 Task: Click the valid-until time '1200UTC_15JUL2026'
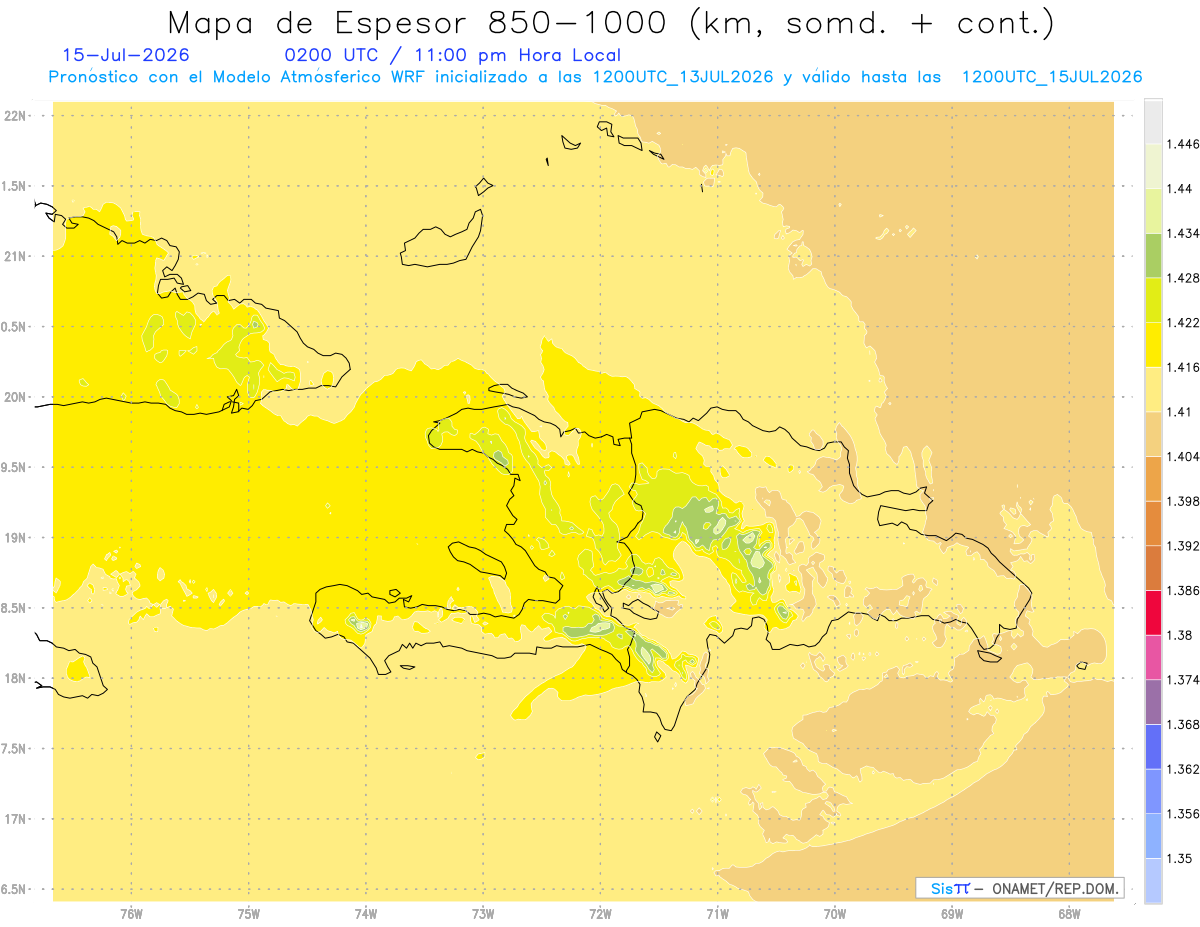point(1051,77)
